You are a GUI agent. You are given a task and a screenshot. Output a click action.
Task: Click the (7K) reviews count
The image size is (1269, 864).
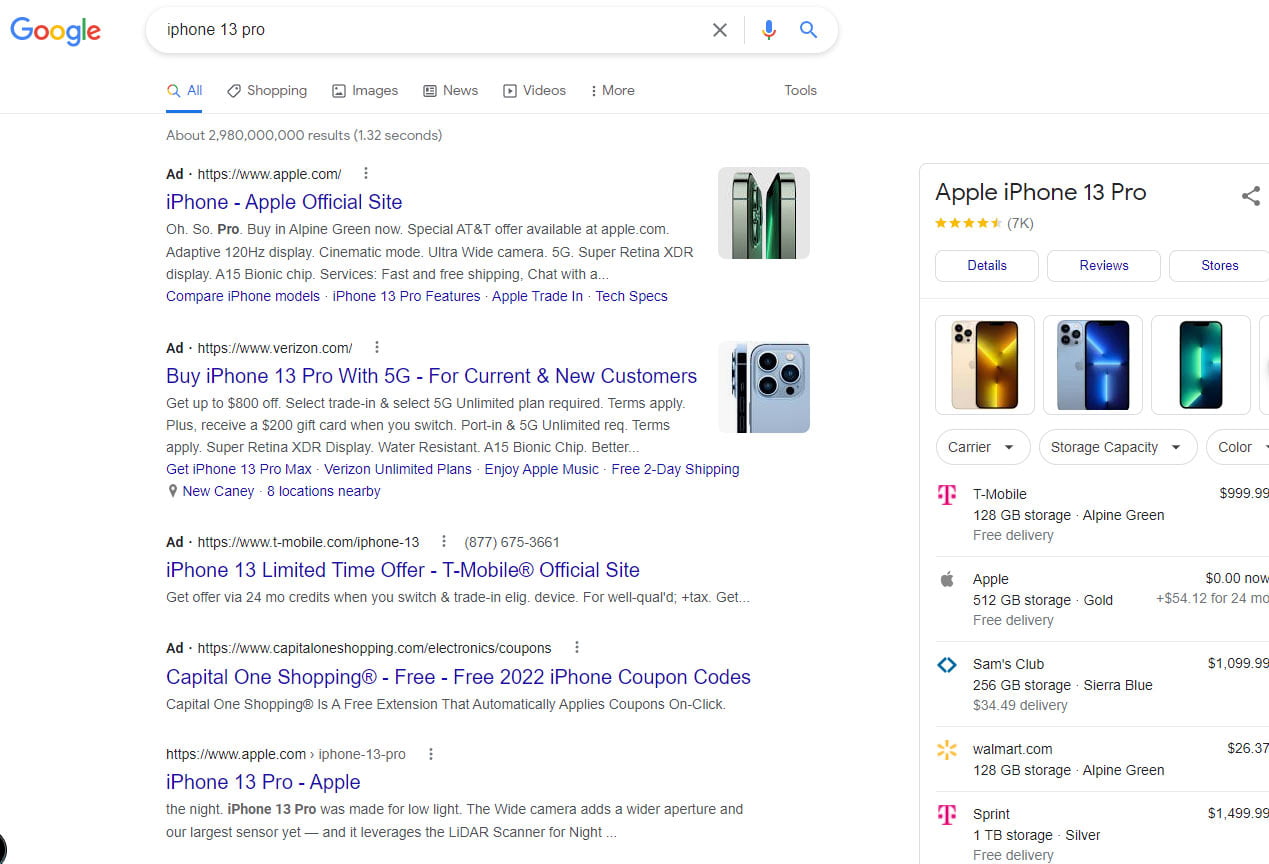tap(1020, 223)
